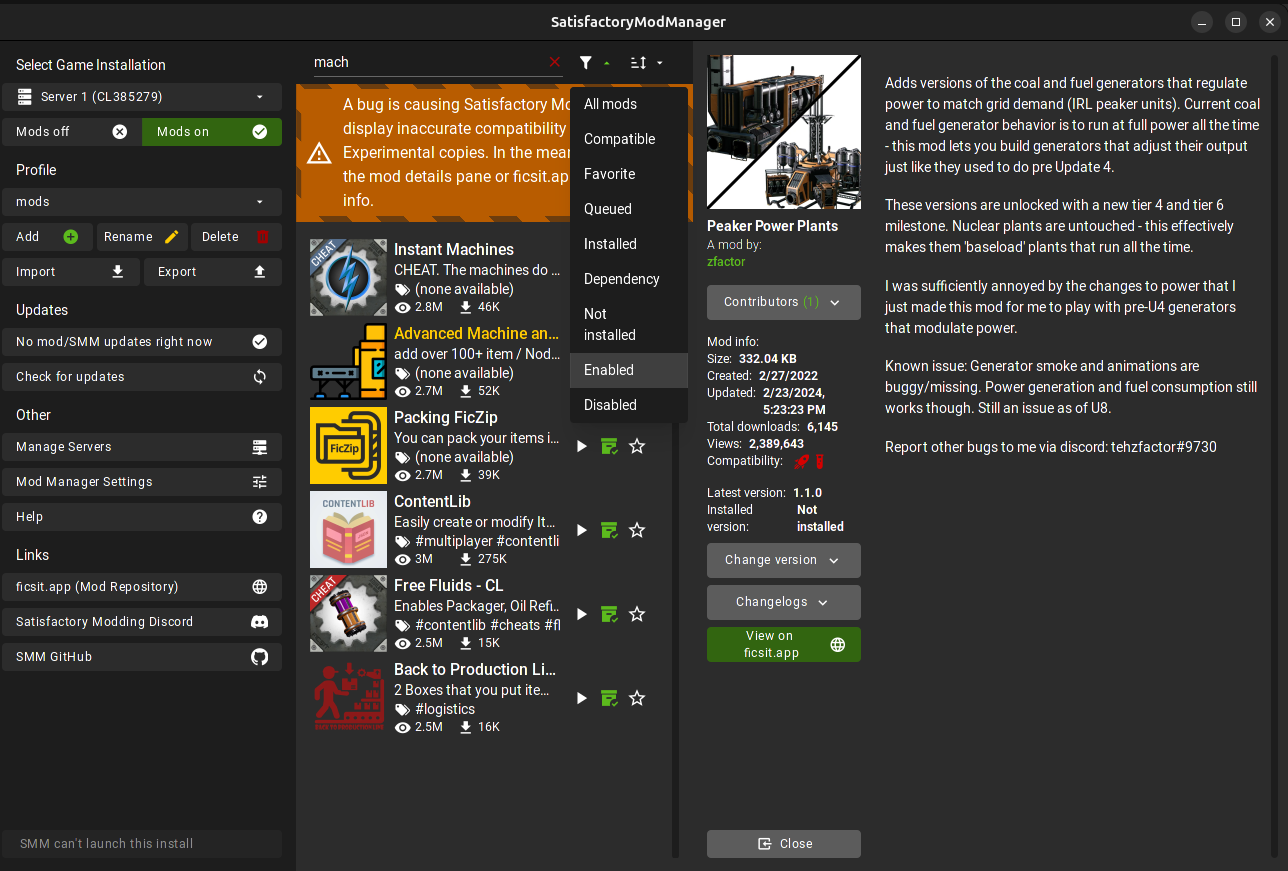Filter by Installed mods
Screen dimensions: 1288x871
(x=629, y=244)
